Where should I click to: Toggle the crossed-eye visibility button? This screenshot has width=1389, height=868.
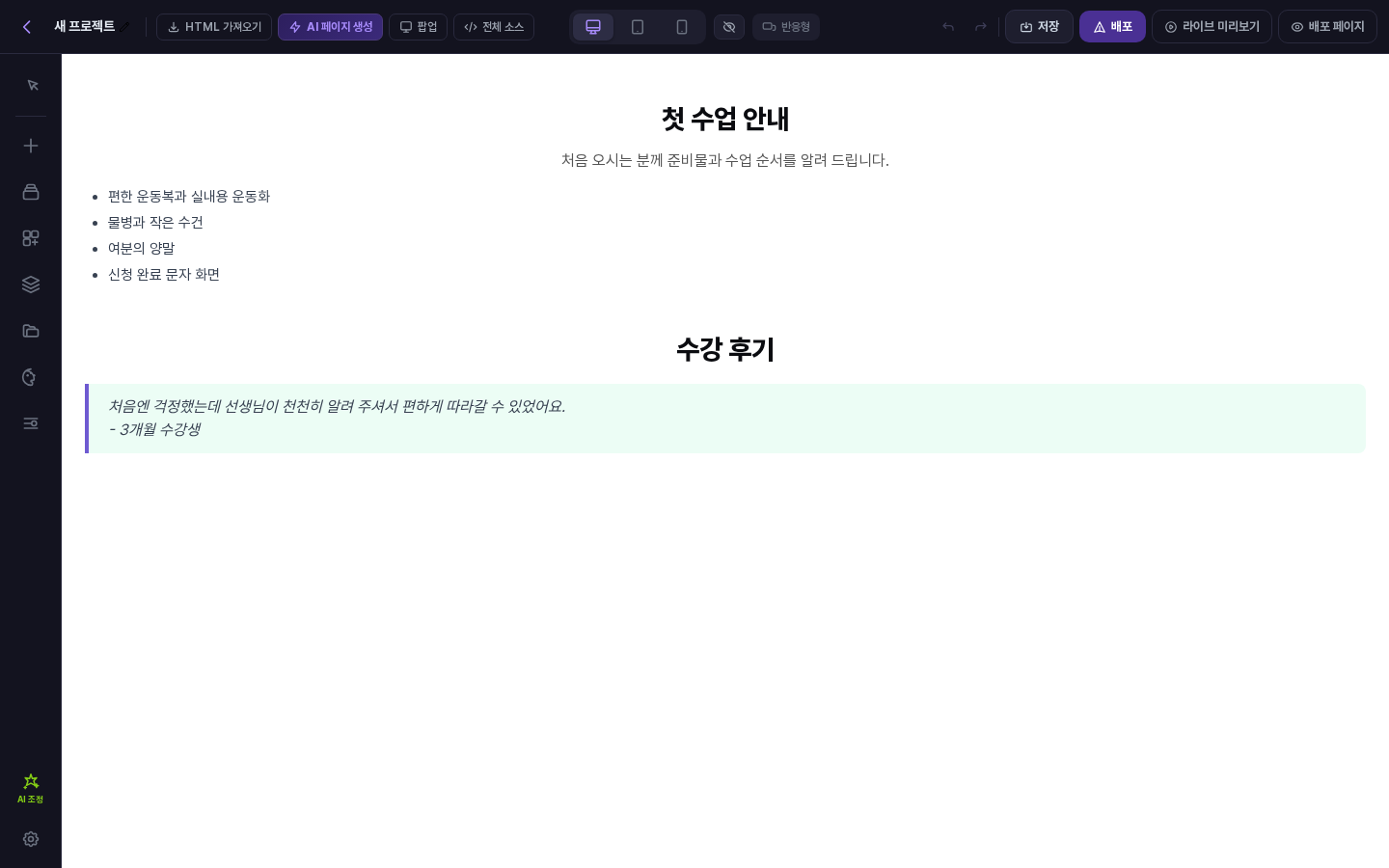729,27
